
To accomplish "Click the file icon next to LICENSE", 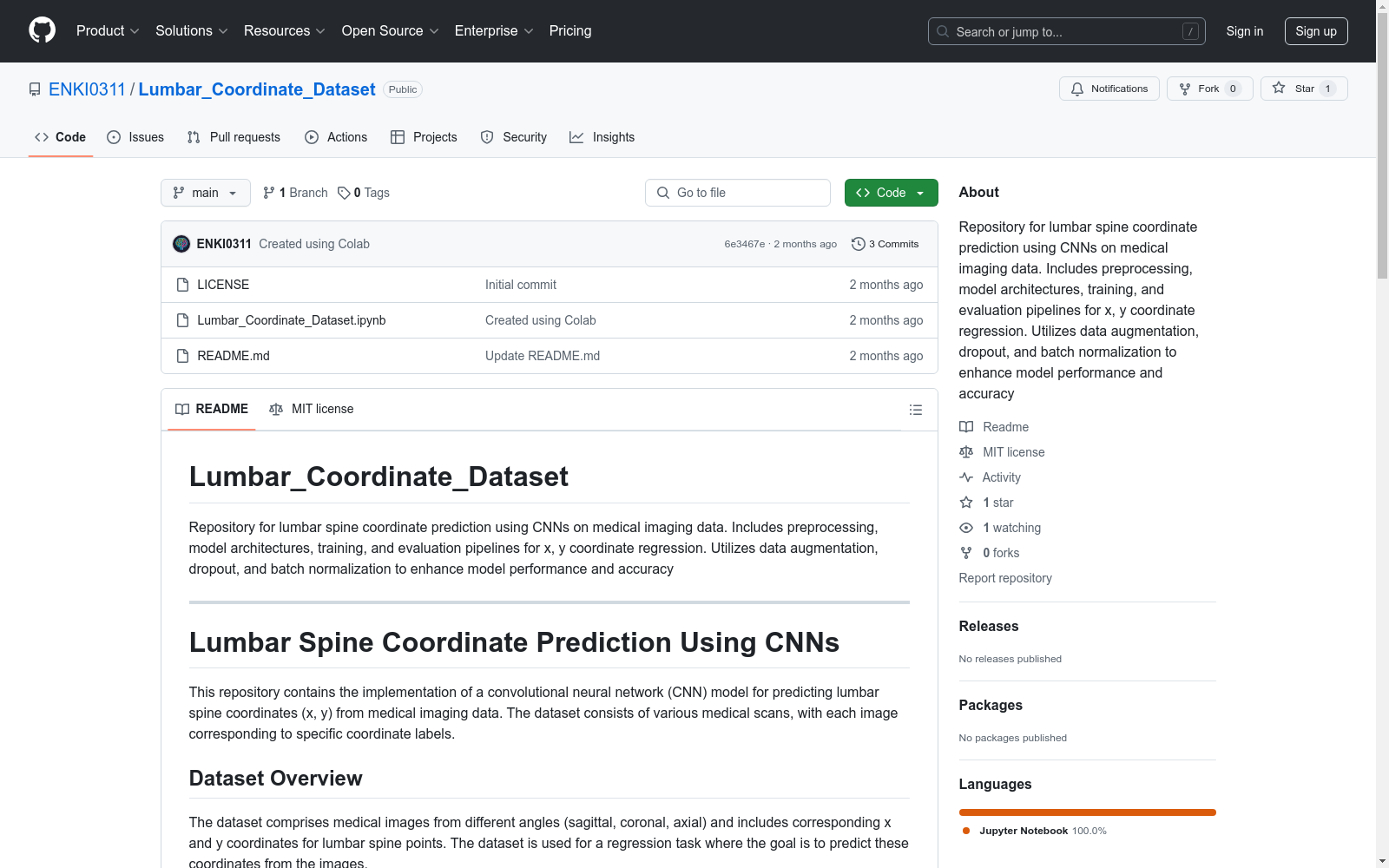I will click(182, 285).
